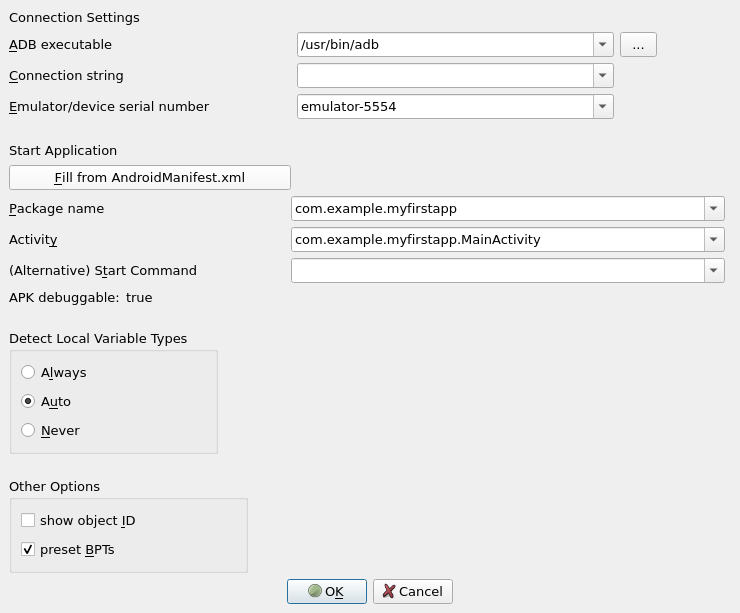Open the Package name dropdown arrow
The width and height of the screenshot is (740, 613).
click(714, 208)
